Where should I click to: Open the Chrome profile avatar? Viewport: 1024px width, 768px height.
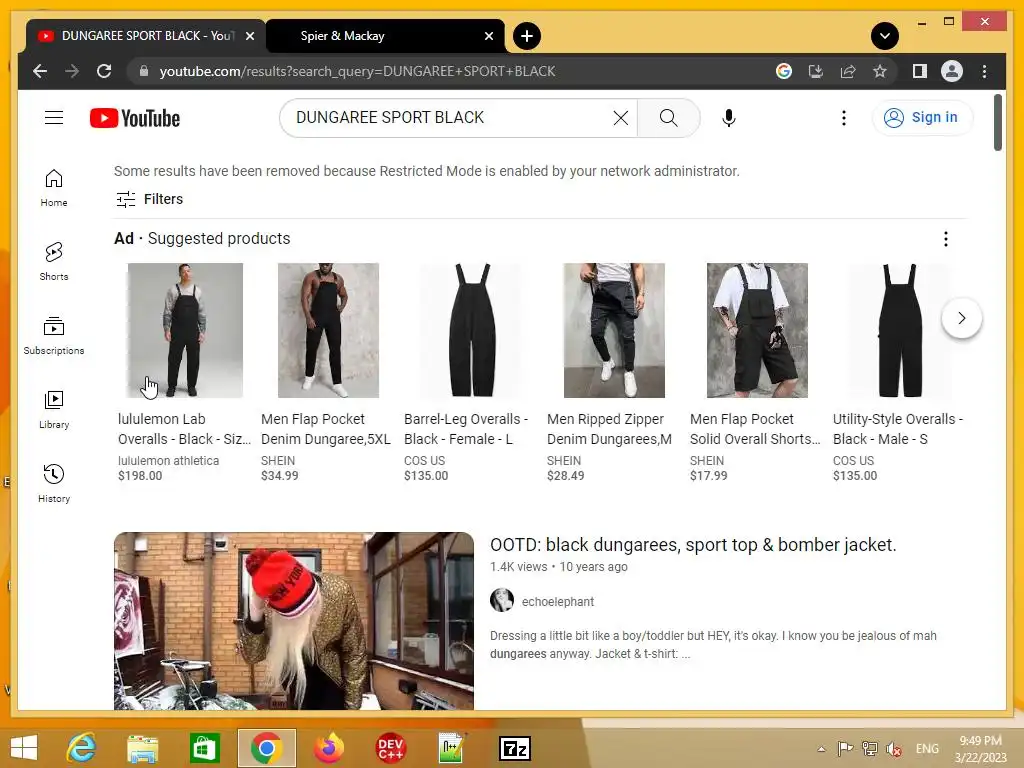952,71
